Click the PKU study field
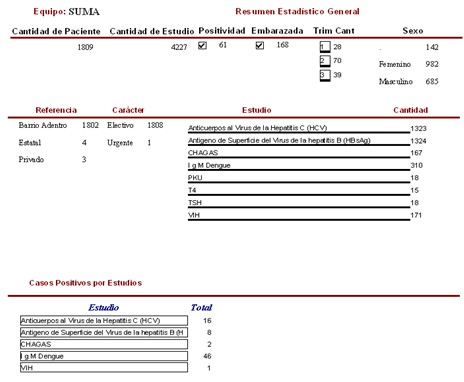 point(299,178)
